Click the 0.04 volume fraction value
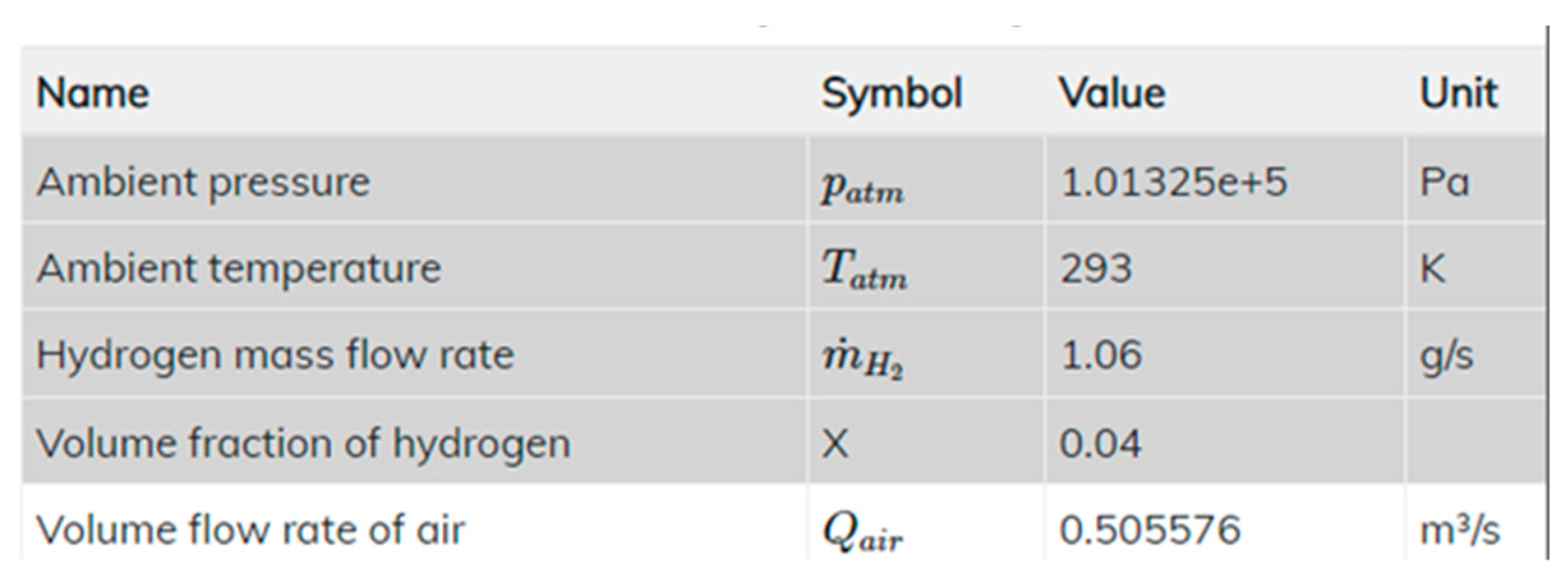Viewport: 1568px width, 586px height. pyautogui.click(x=1100, y=443)
